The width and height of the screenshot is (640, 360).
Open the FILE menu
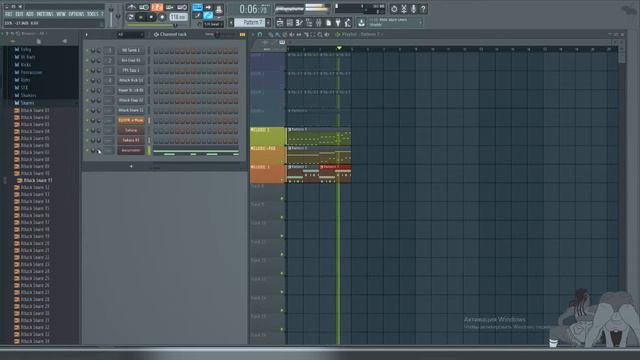click(x=9, y=14)
